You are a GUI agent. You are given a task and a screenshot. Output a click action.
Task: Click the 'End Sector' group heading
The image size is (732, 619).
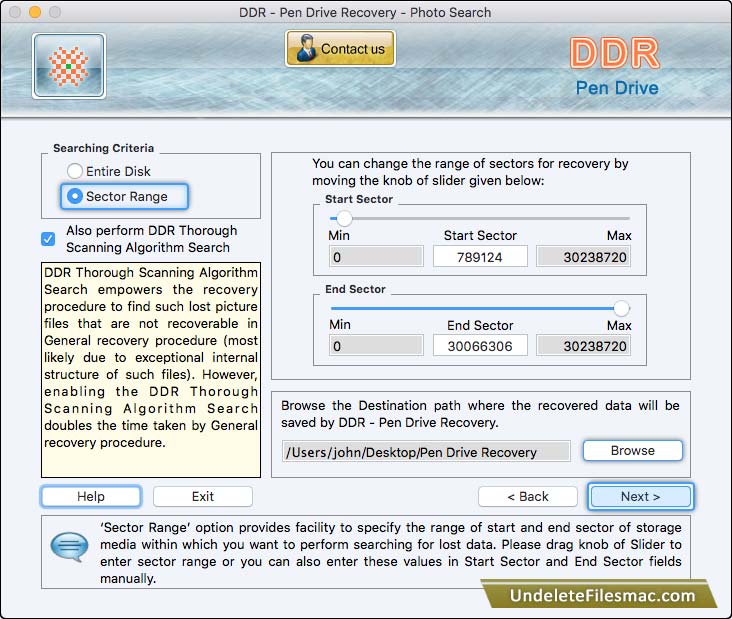coord(355,289)
